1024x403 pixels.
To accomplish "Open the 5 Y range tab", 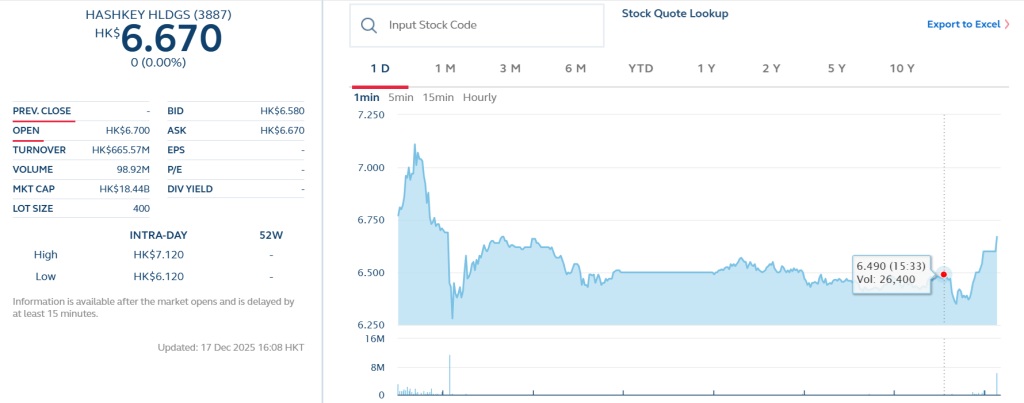I will [x=837, y=69].
